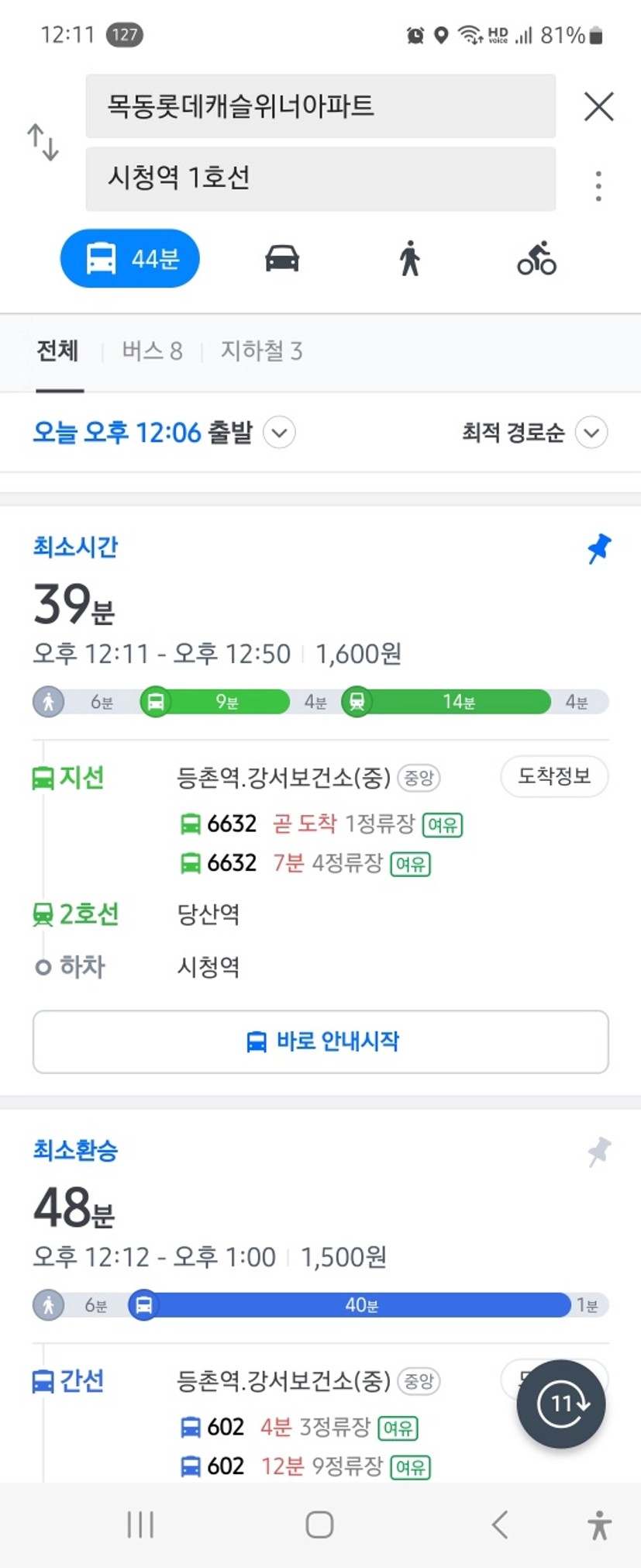Switch to the 지하철 3 tab
Image resolution: width=641 pixels, height=1568 pixels.
click(261, 351)
